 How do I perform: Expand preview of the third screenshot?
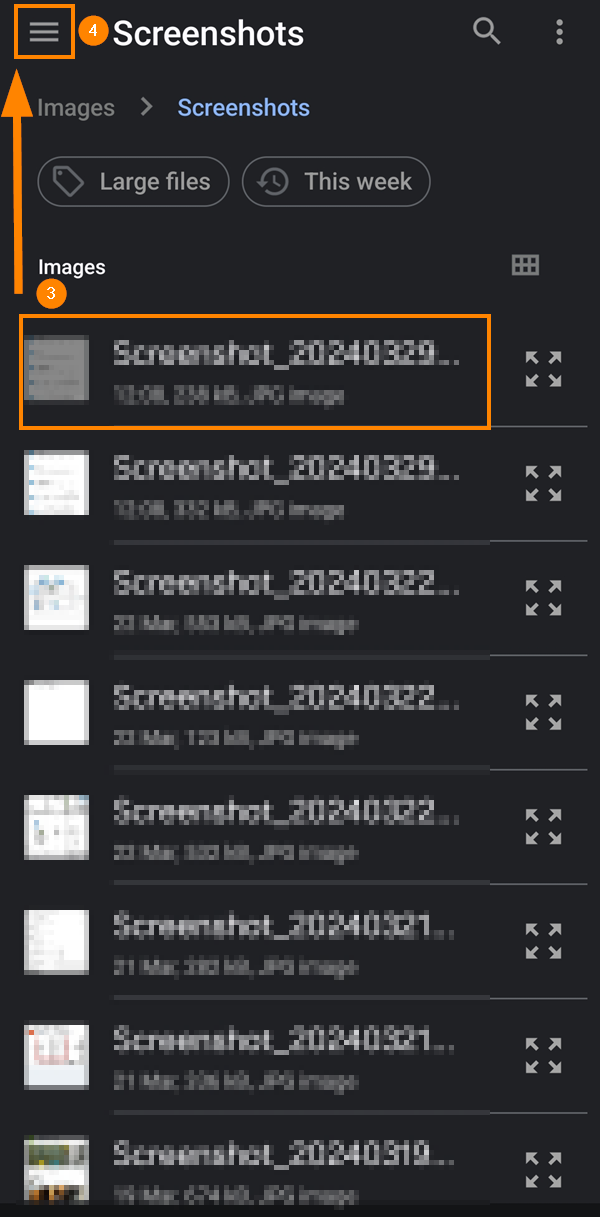tap(543, 598)
